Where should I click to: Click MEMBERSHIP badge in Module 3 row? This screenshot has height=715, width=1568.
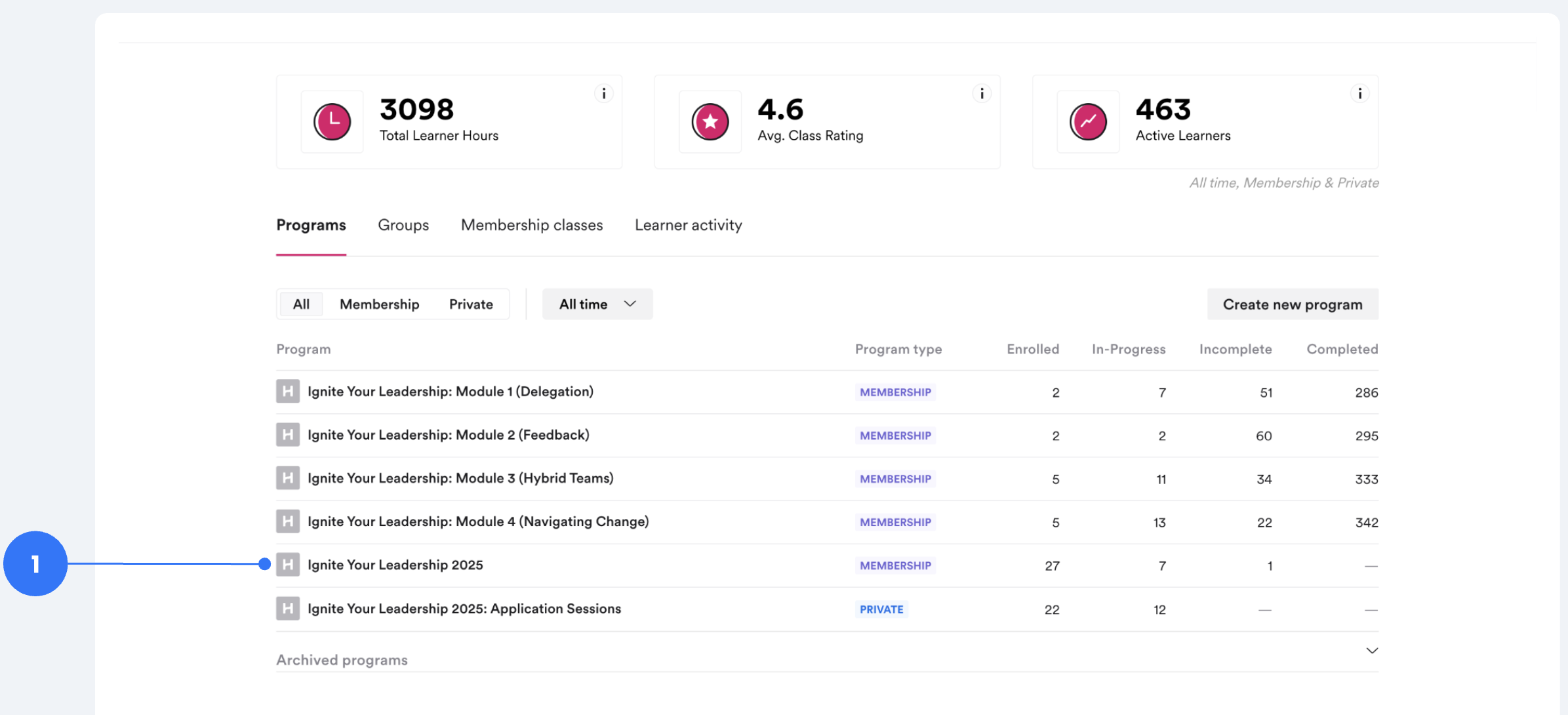[895, 479]
